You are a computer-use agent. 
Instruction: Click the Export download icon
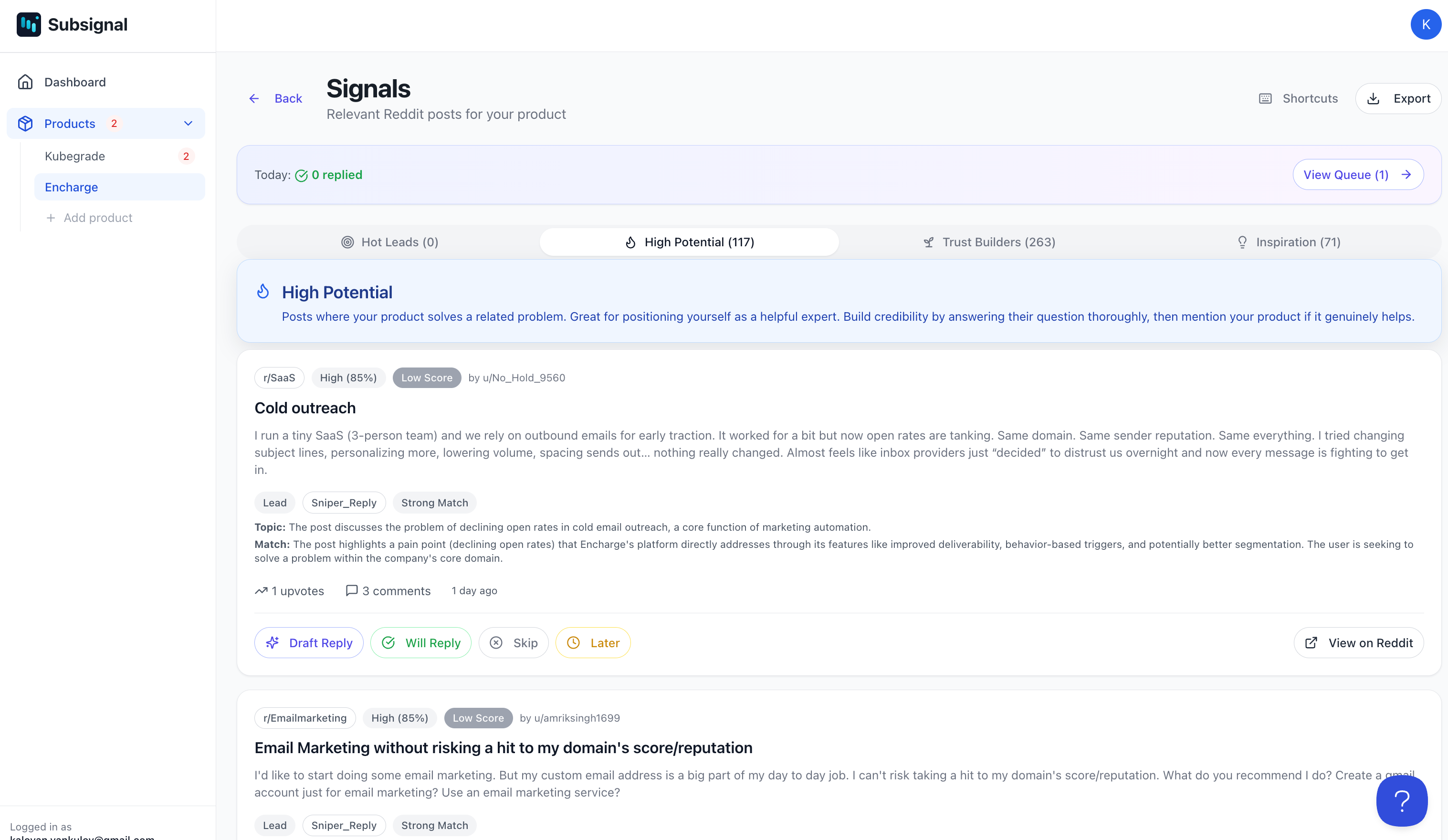click(x=1373, y=98)
